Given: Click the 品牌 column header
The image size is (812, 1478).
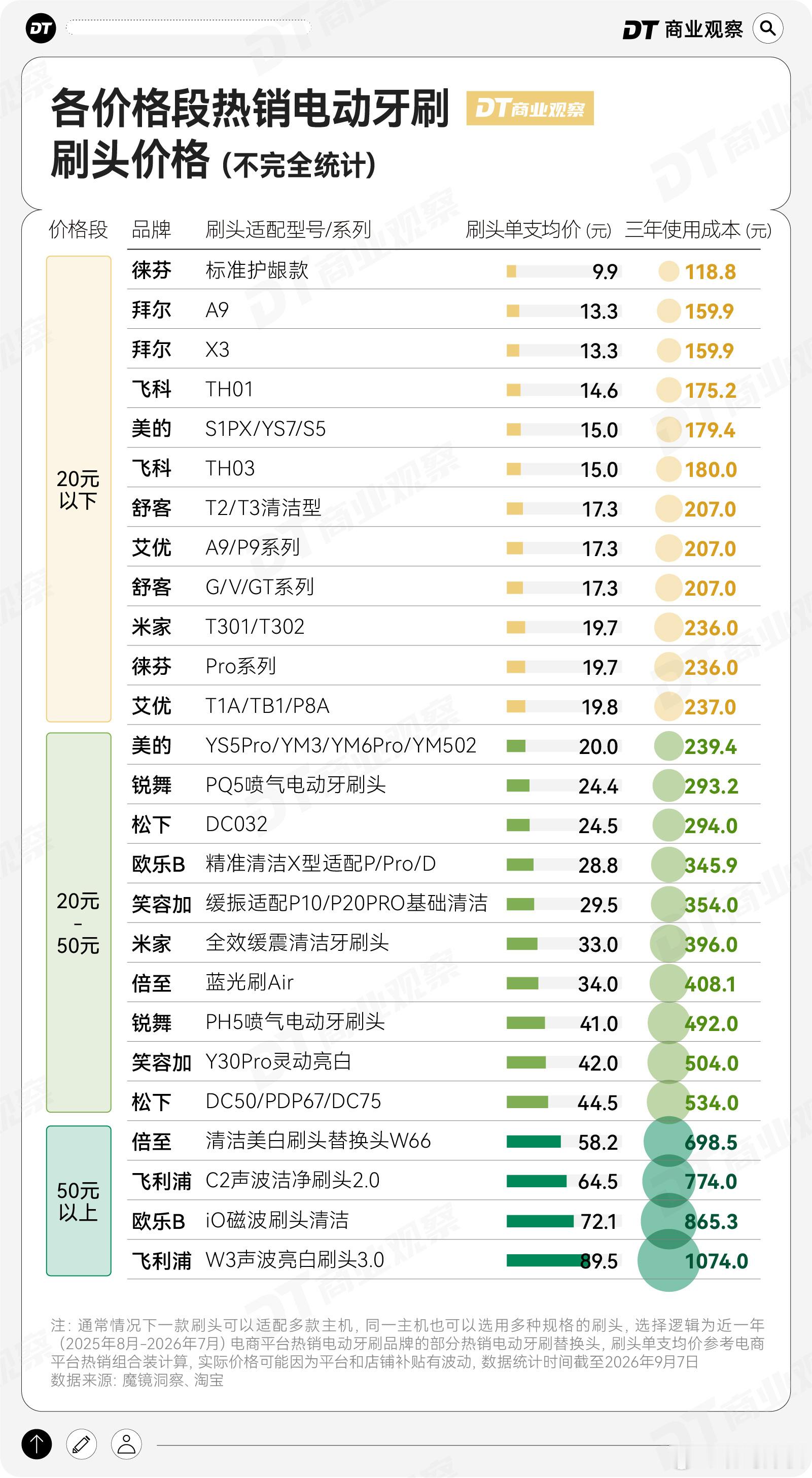Looking at the screenshot, I should click(x=151, y=229).
